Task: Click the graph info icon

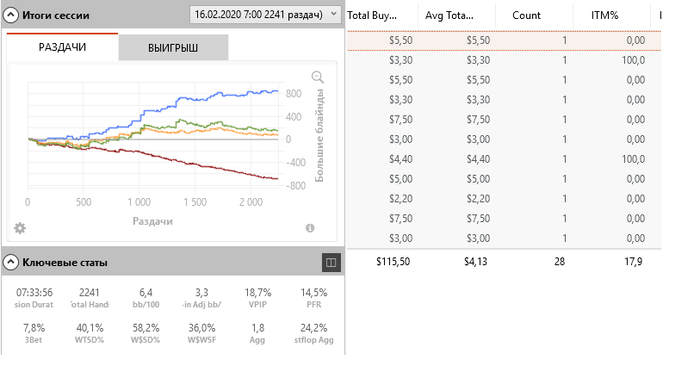Action: click(x=310, y=228)
